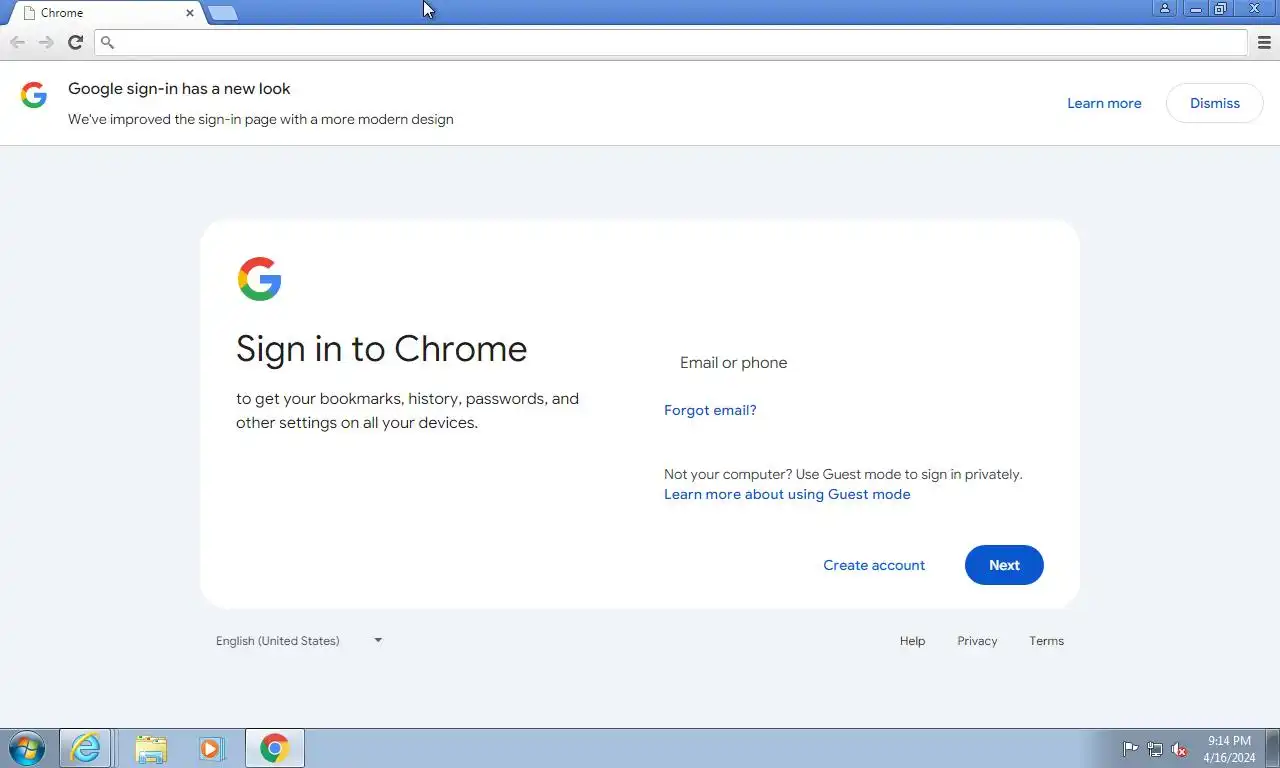The height and width of the screenshot is (768, 1280).
Task: Launch Internet Explorer from the taskbar
Action: (85, 748)
